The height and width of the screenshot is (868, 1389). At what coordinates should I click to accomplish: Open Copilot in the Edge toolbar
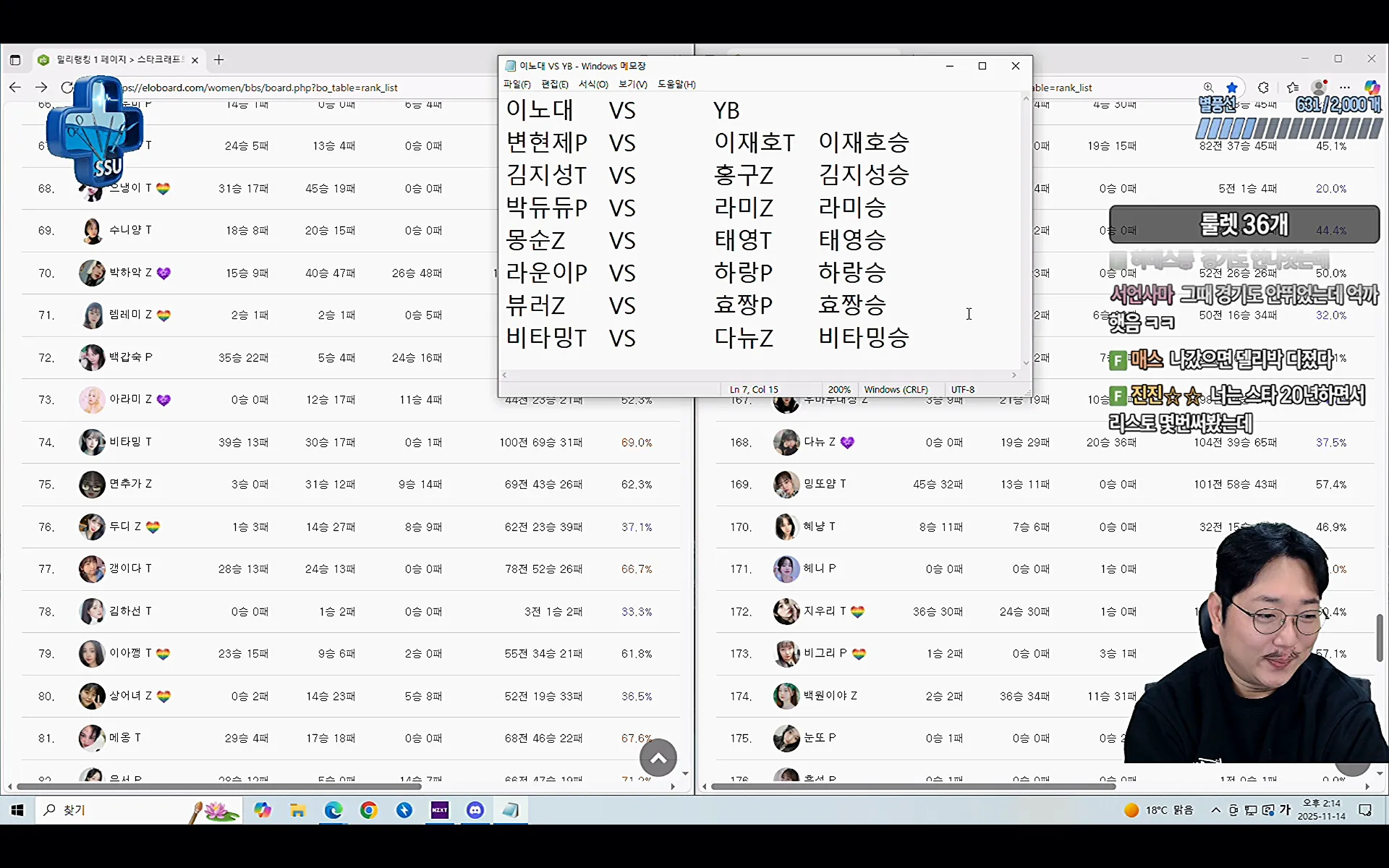pyautogui.click(x=1372, y=88)
